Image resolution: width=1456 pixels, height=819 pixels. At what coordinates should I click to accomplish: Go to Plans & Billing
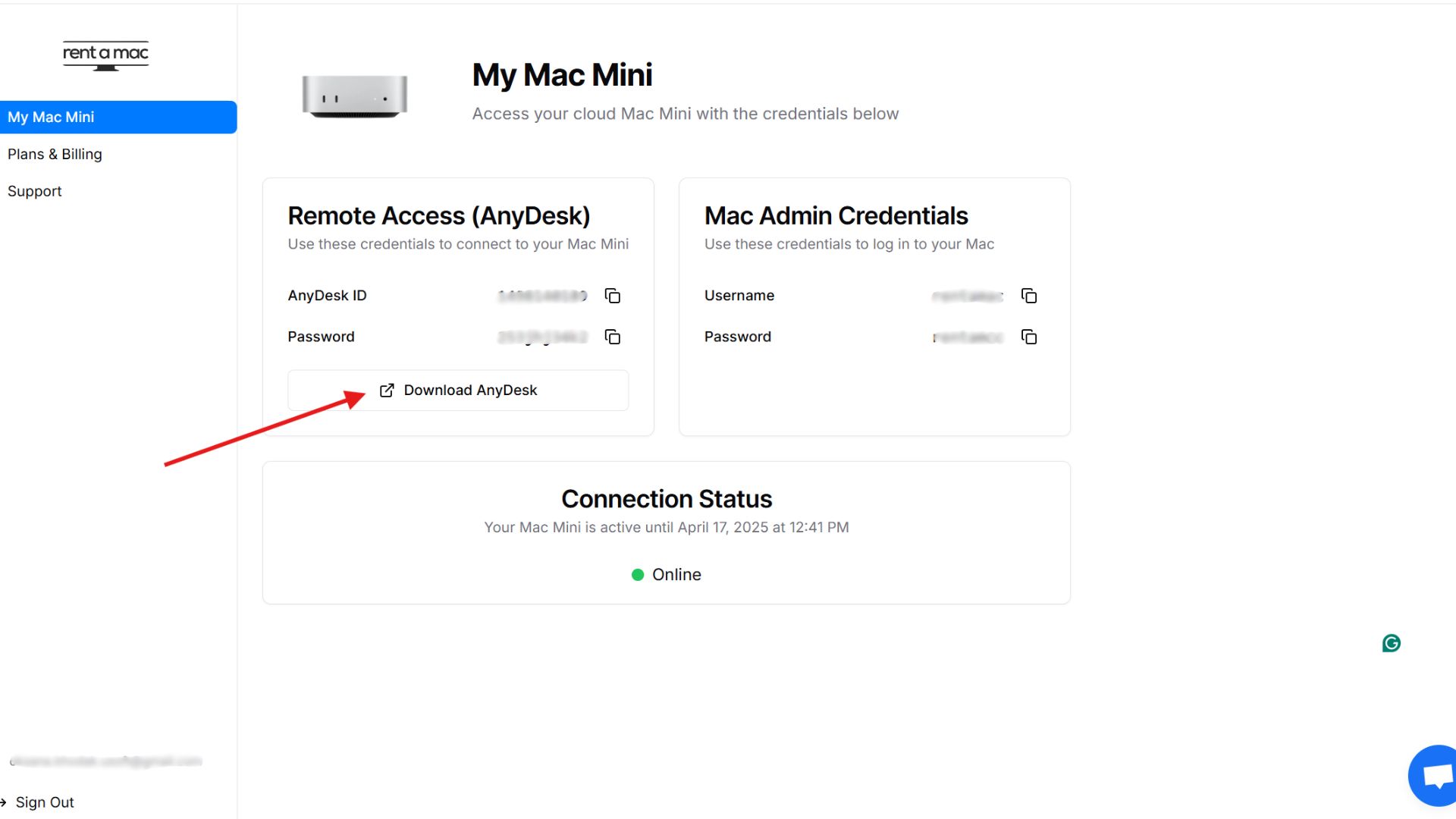point(55,154)
